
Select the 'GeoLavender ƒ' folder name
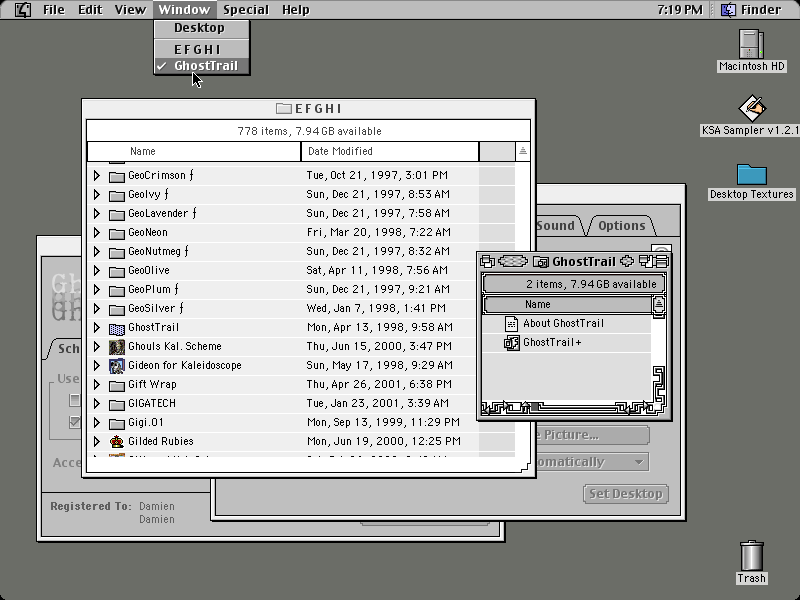tap(163, 213)
